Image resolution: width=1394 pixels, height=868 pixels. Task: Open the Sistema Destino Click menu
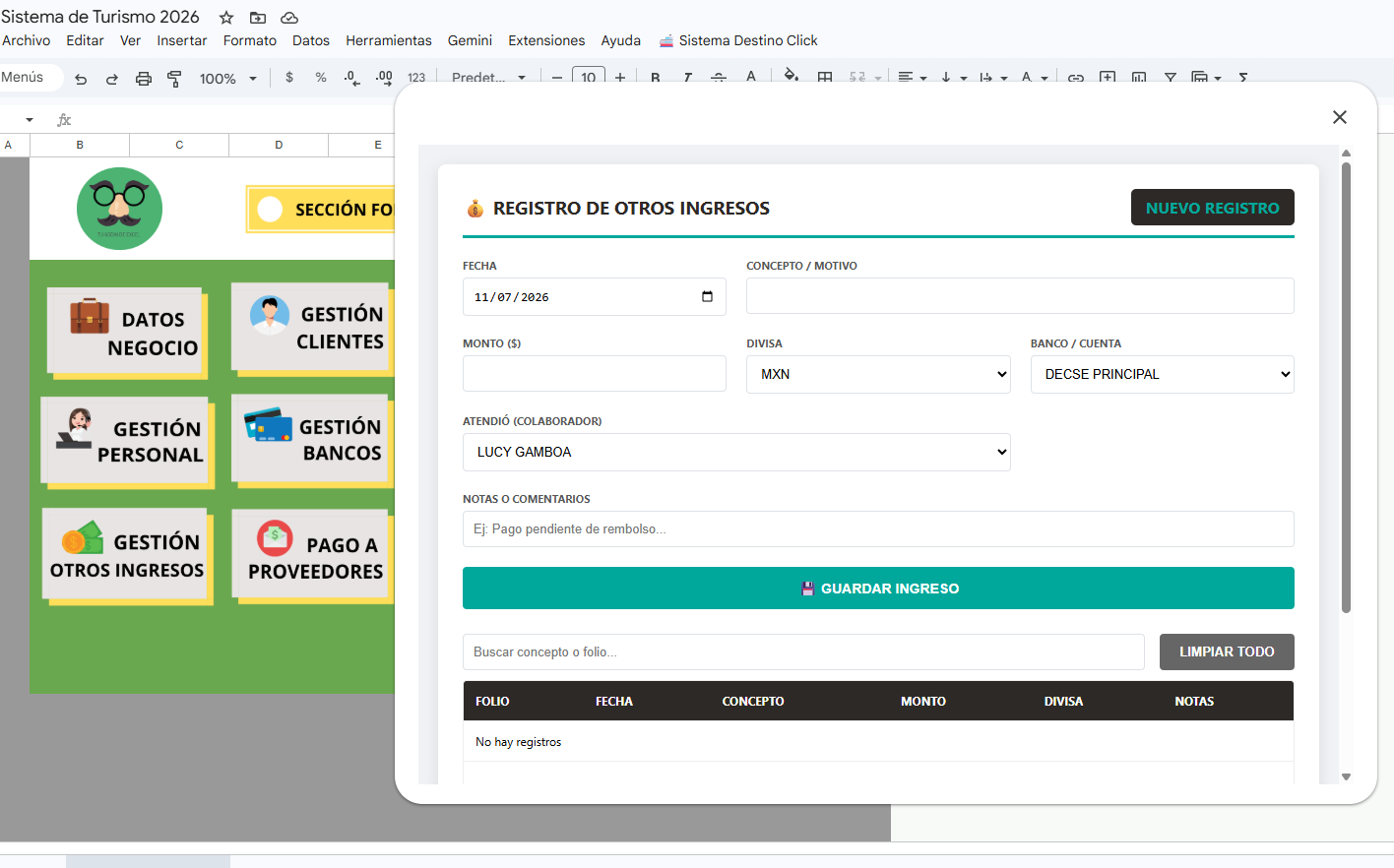738,40
